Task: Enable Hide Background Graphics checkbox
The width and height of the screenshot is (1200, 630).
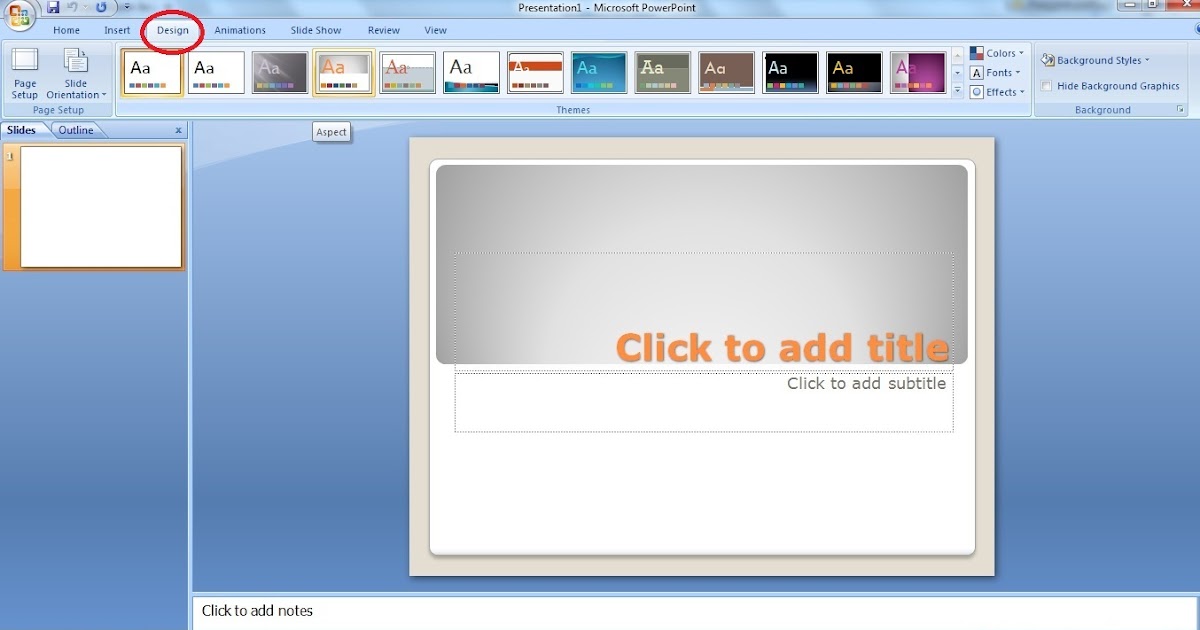Action: 1046,86
